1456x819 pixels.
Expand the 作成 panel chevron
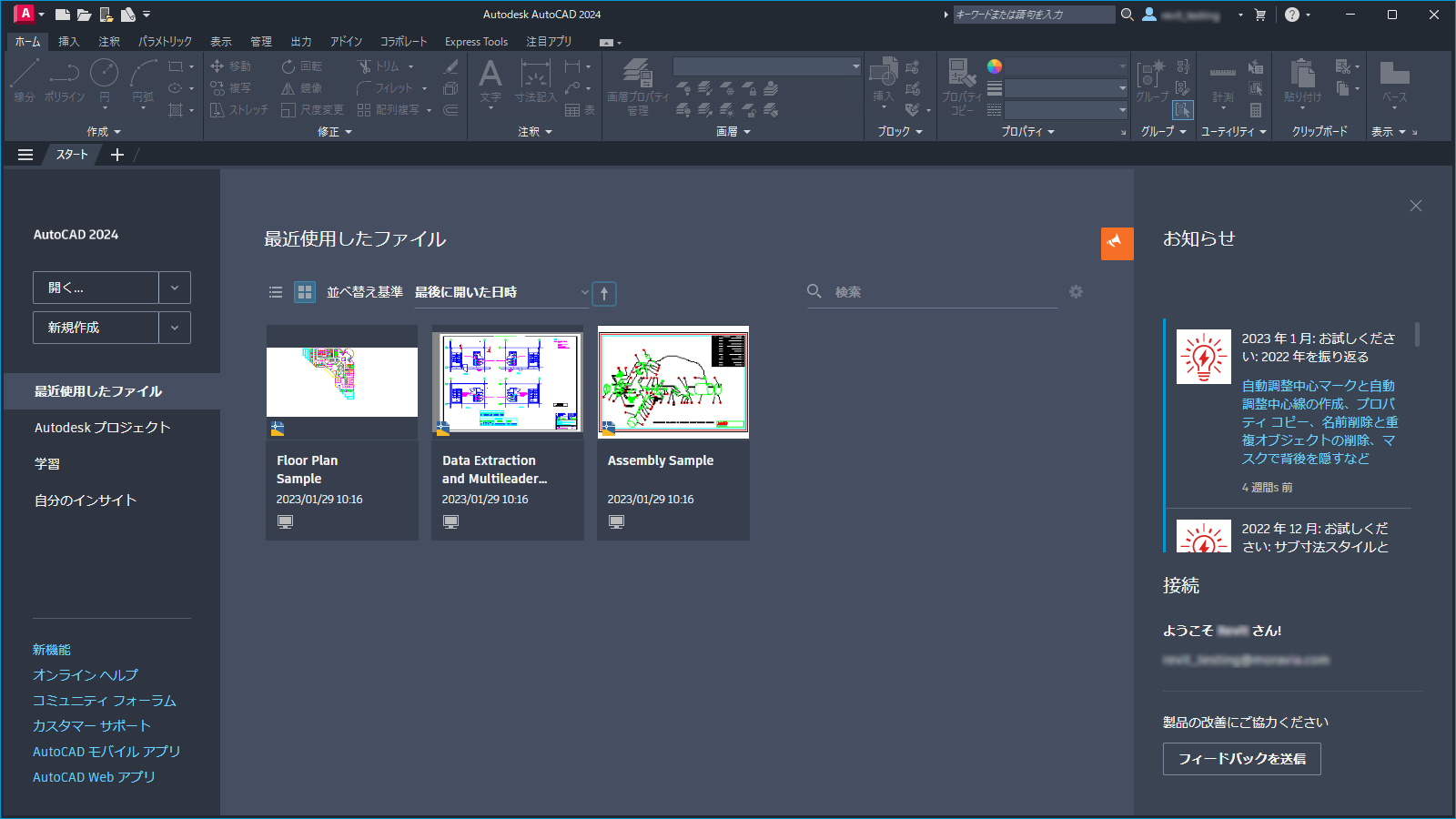coord(119,131)
